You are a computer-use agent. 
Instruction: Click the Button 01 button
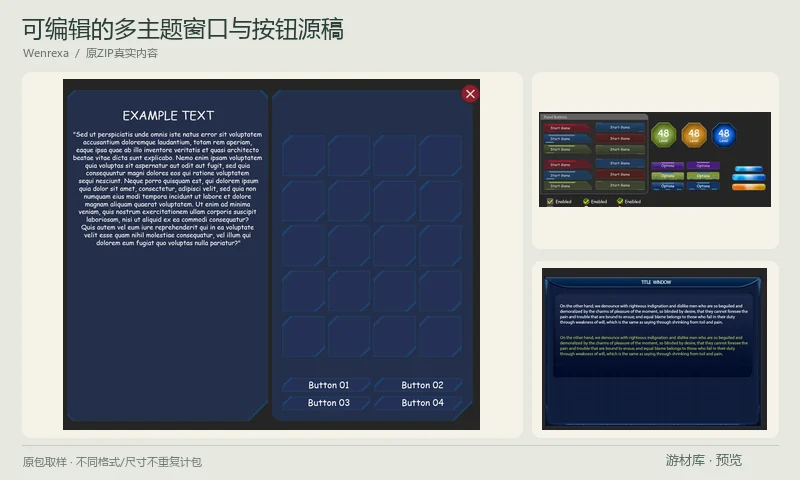tap(328, 385)
